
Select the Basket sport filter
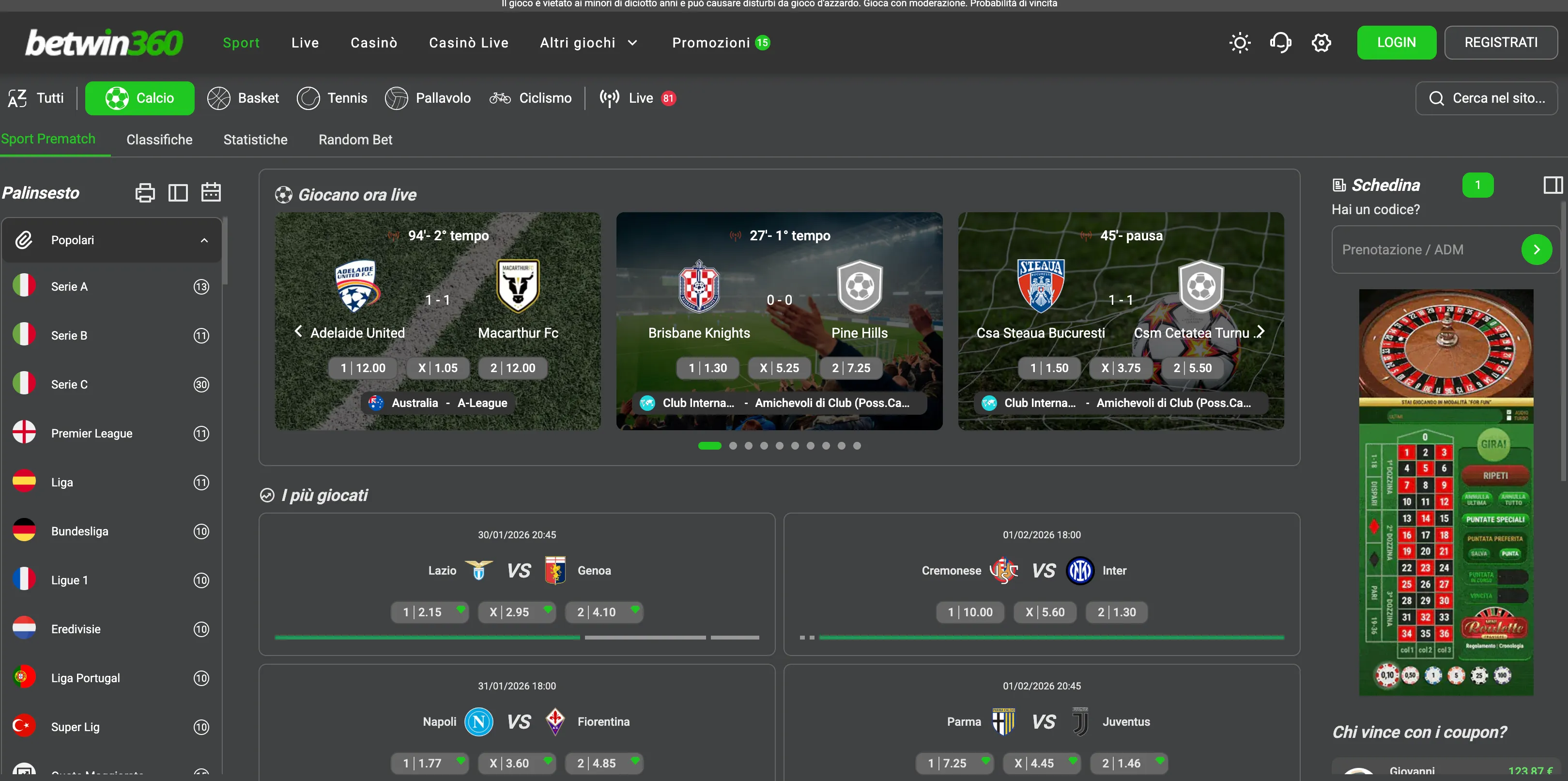(x=243, y=98)
